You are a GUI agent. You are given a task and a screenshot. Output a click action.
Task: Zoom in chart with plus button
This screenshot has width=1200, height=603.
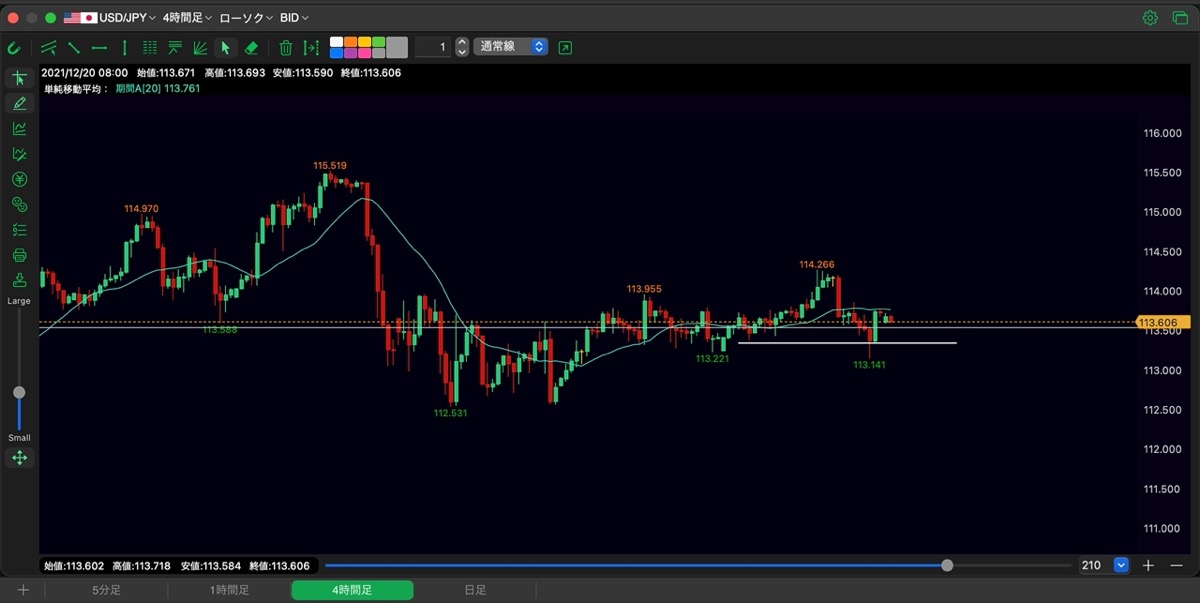(x=1148, y=565)
